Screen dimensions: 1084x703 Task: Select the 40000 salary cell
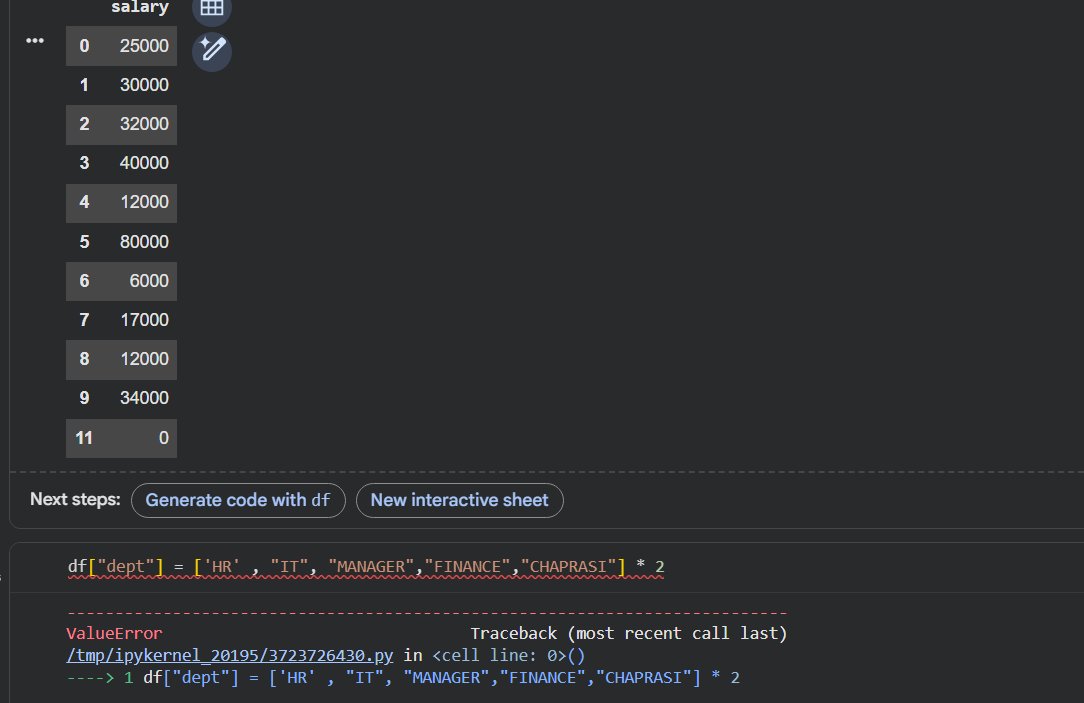coord(144,163)
